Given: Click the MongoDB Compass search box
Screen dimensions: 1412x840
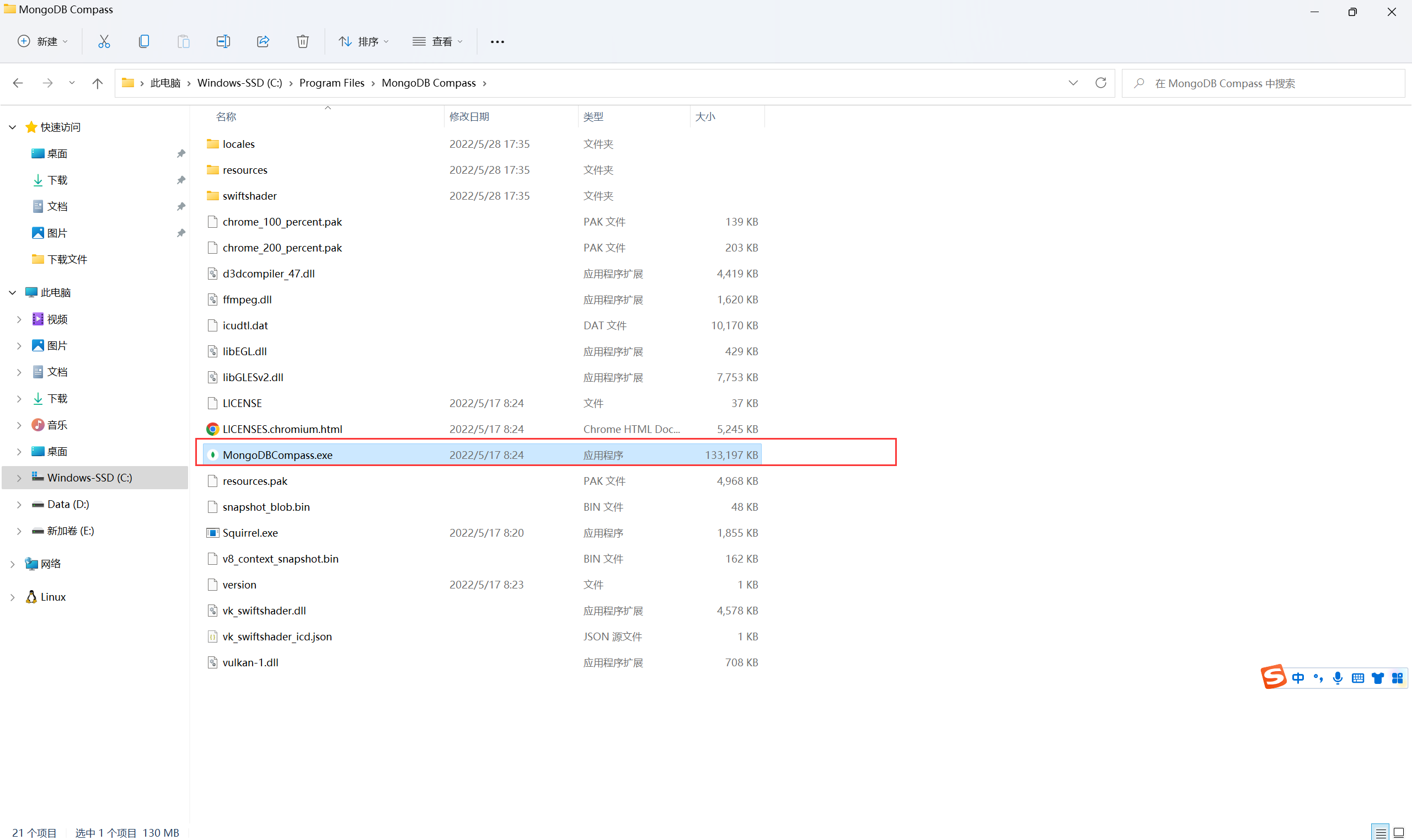Looking at the screenshot, I should click(x=1262, y=83).
